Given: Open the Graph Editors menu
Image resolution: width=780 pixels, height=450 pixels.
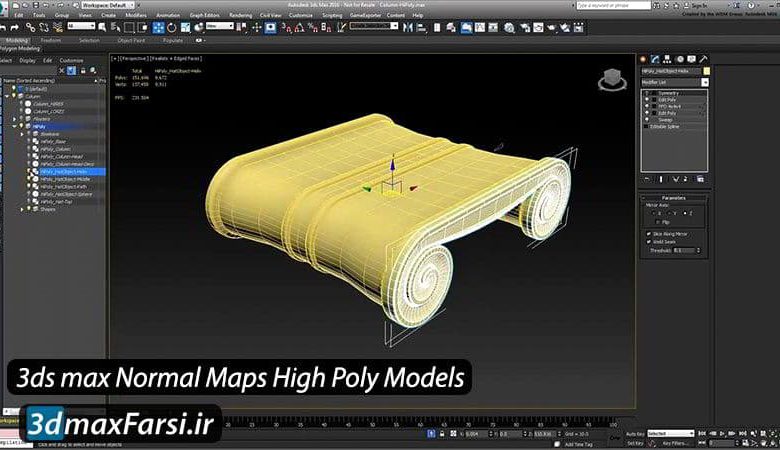Looking at the screenshot, I should coord(204,15).
